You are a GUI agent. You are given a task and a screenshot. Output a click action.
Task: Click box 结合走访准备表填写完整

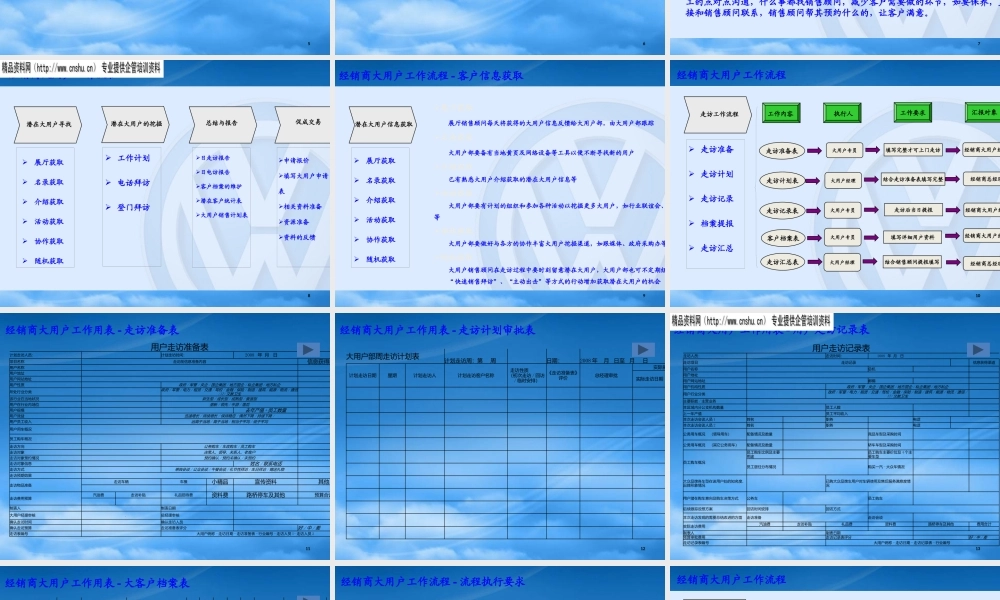[x=913, y=180]
